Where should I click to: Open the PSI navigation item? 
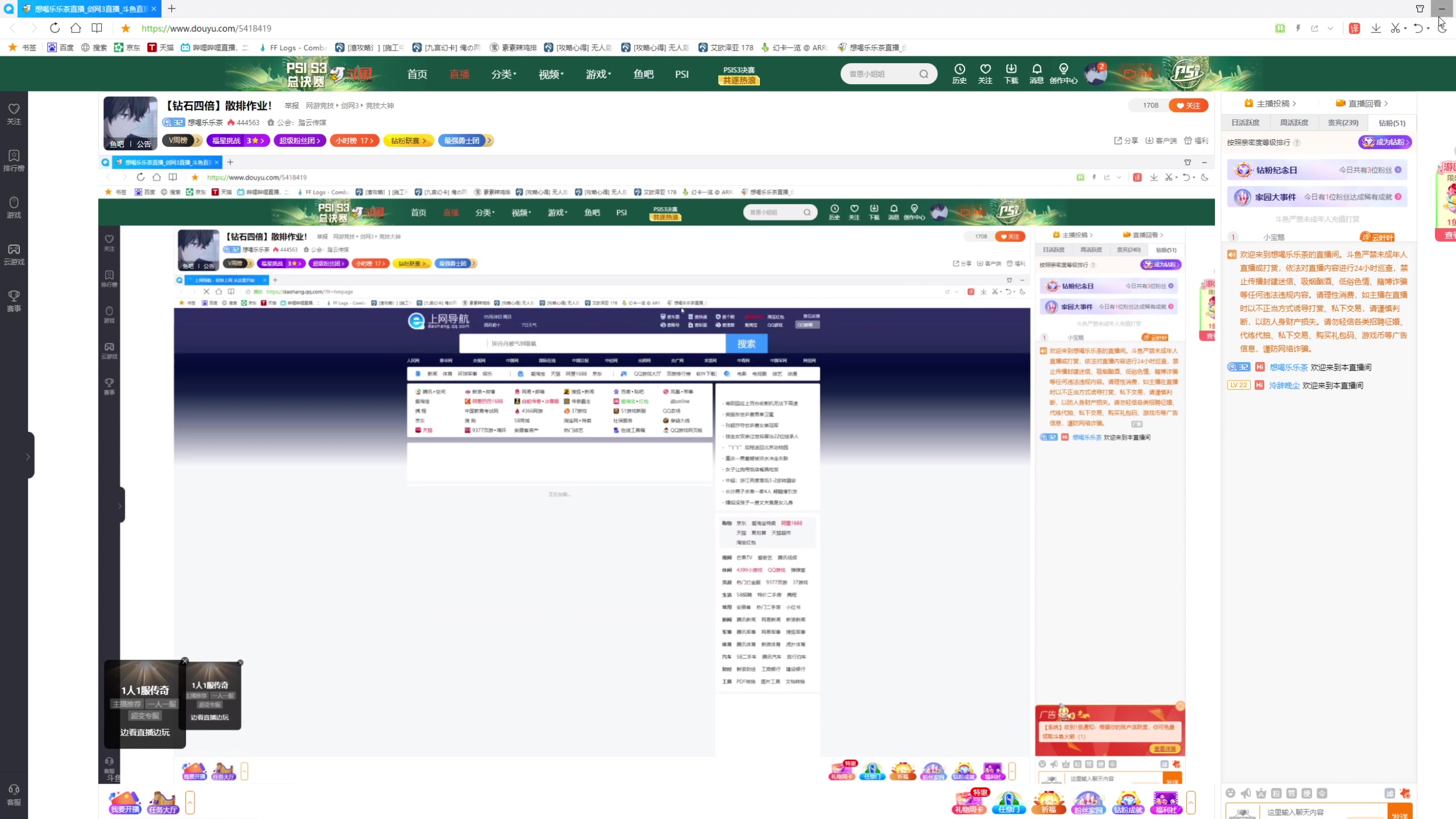[x=682, y=74]
